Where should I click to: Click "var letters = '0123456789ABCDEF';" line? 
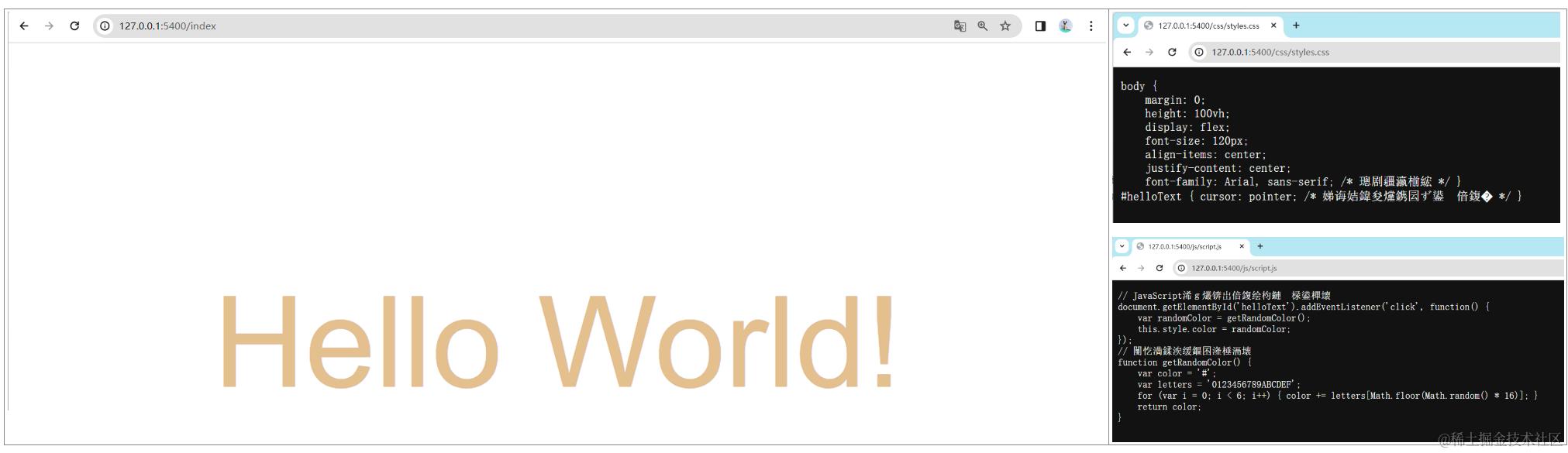1219,385
